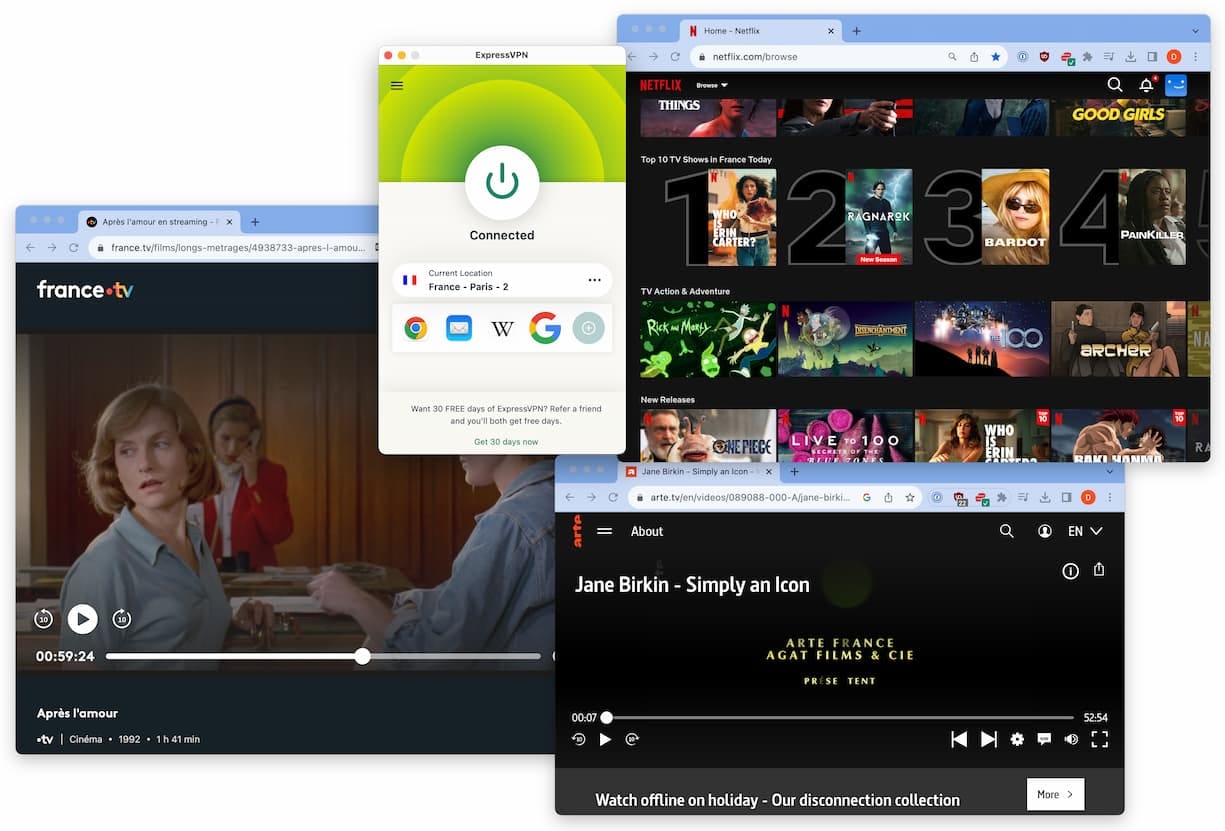Open the Netflix profile avatar
The width and height of the screenshot is (1225, 831).
pos(1176,85)
